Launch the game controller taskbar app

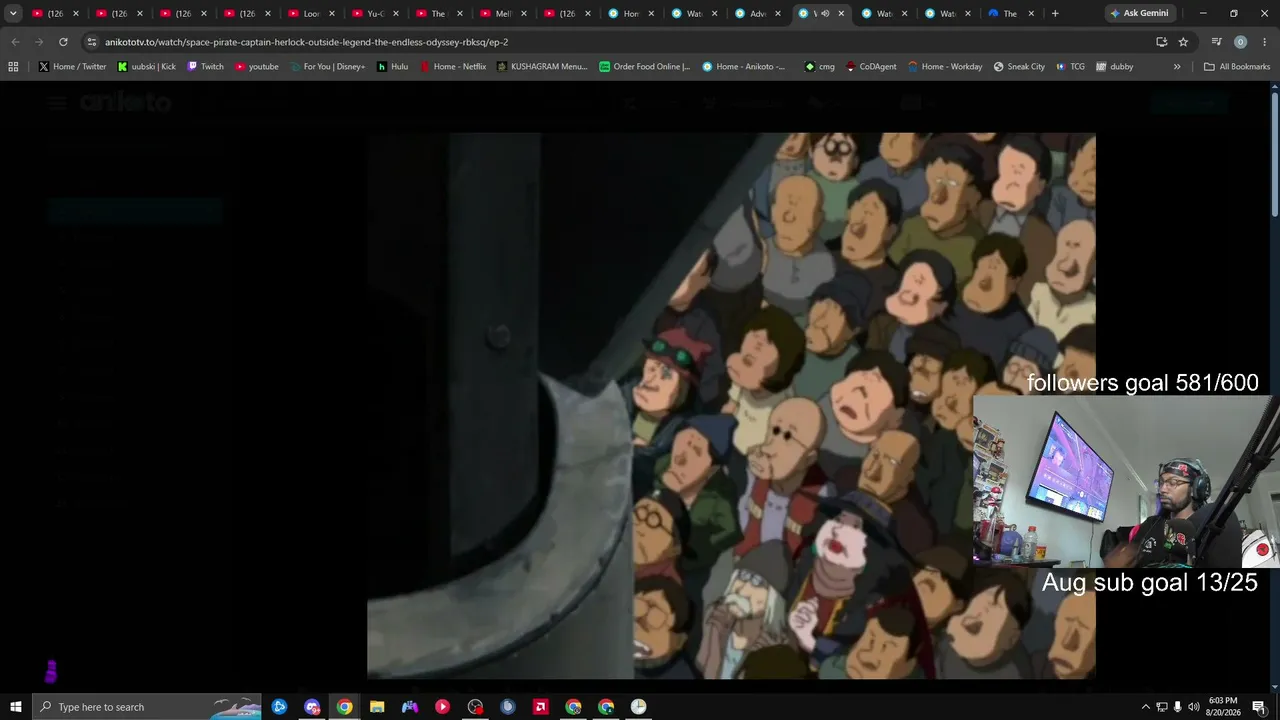click(x=410, y=707)
